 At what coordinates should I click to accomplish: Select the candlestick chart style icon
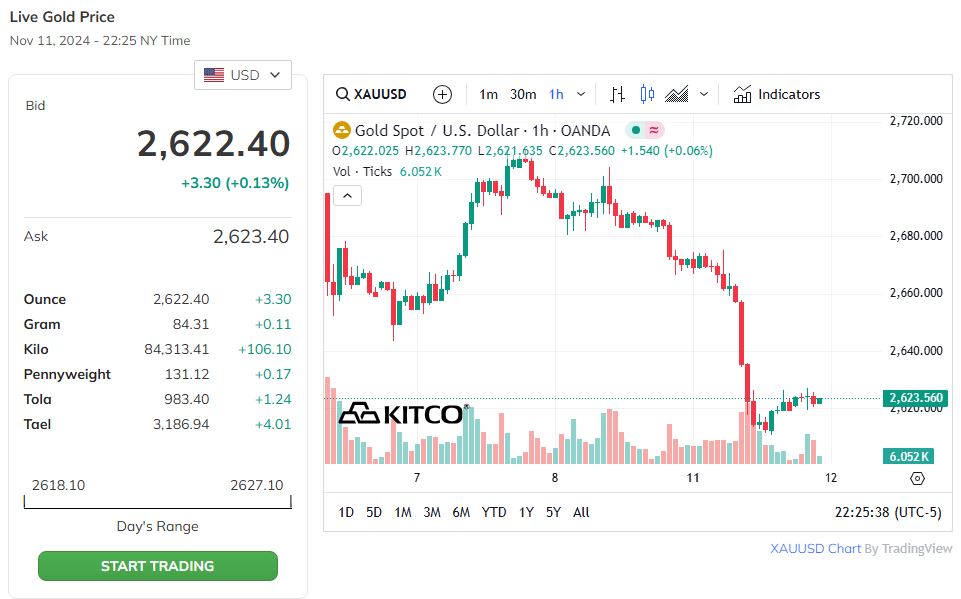click(x=647, y=94)
